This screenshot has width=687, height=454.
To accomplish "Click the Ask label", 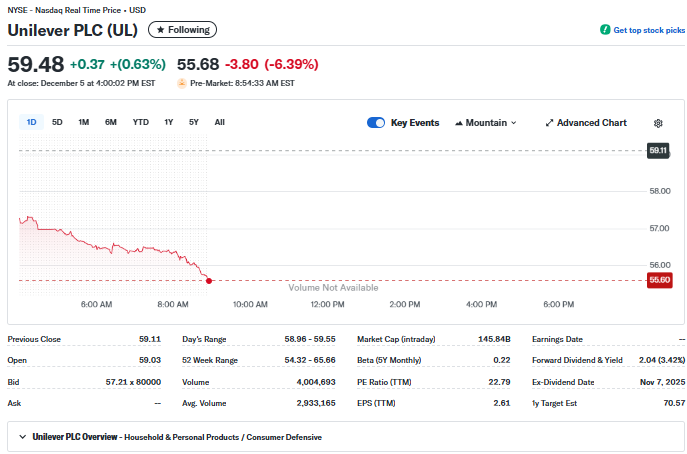I will (x=14, y=403).
